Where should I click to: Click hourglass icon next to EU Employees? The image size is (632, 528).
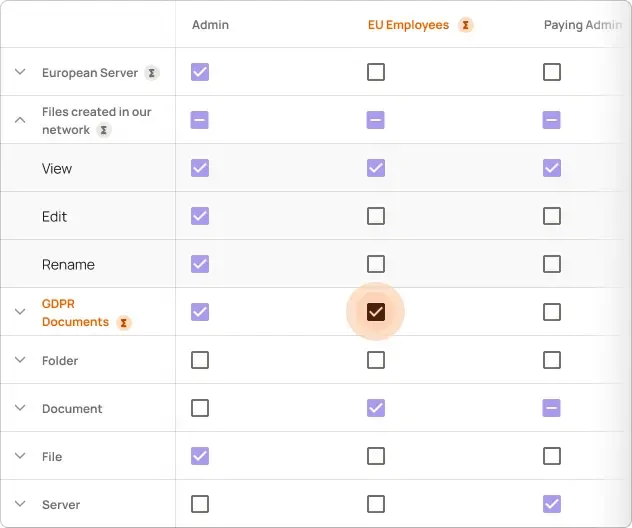point(465,25)
